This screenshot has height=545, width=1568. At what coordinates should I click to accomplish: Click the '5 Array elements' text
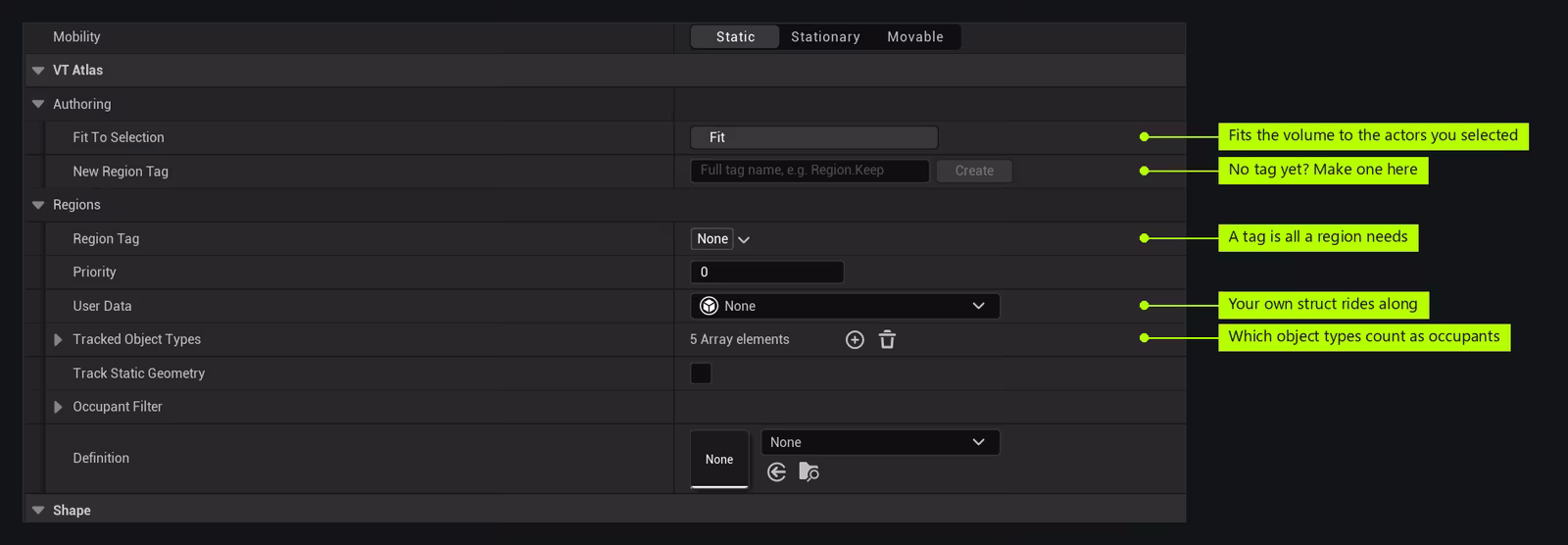tap(739, 339)
